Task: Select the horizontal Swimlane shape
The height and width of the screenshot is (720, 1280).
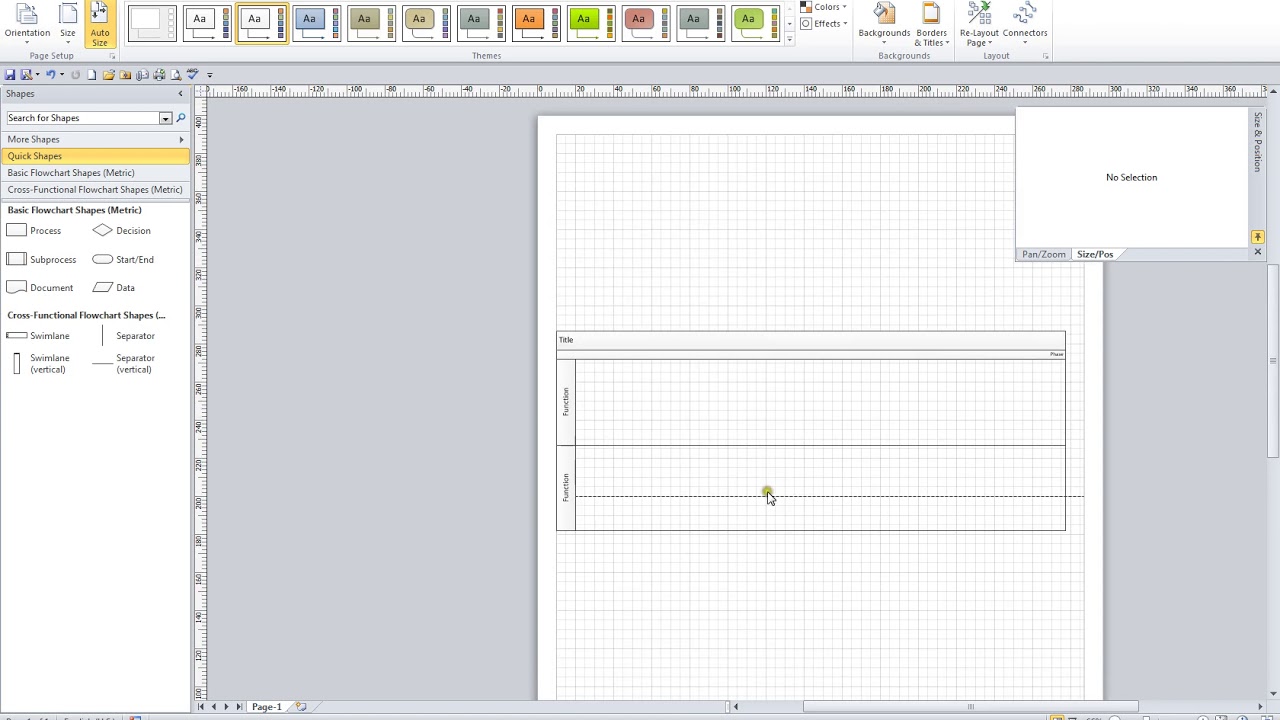Action: click(x=38, y=336)
